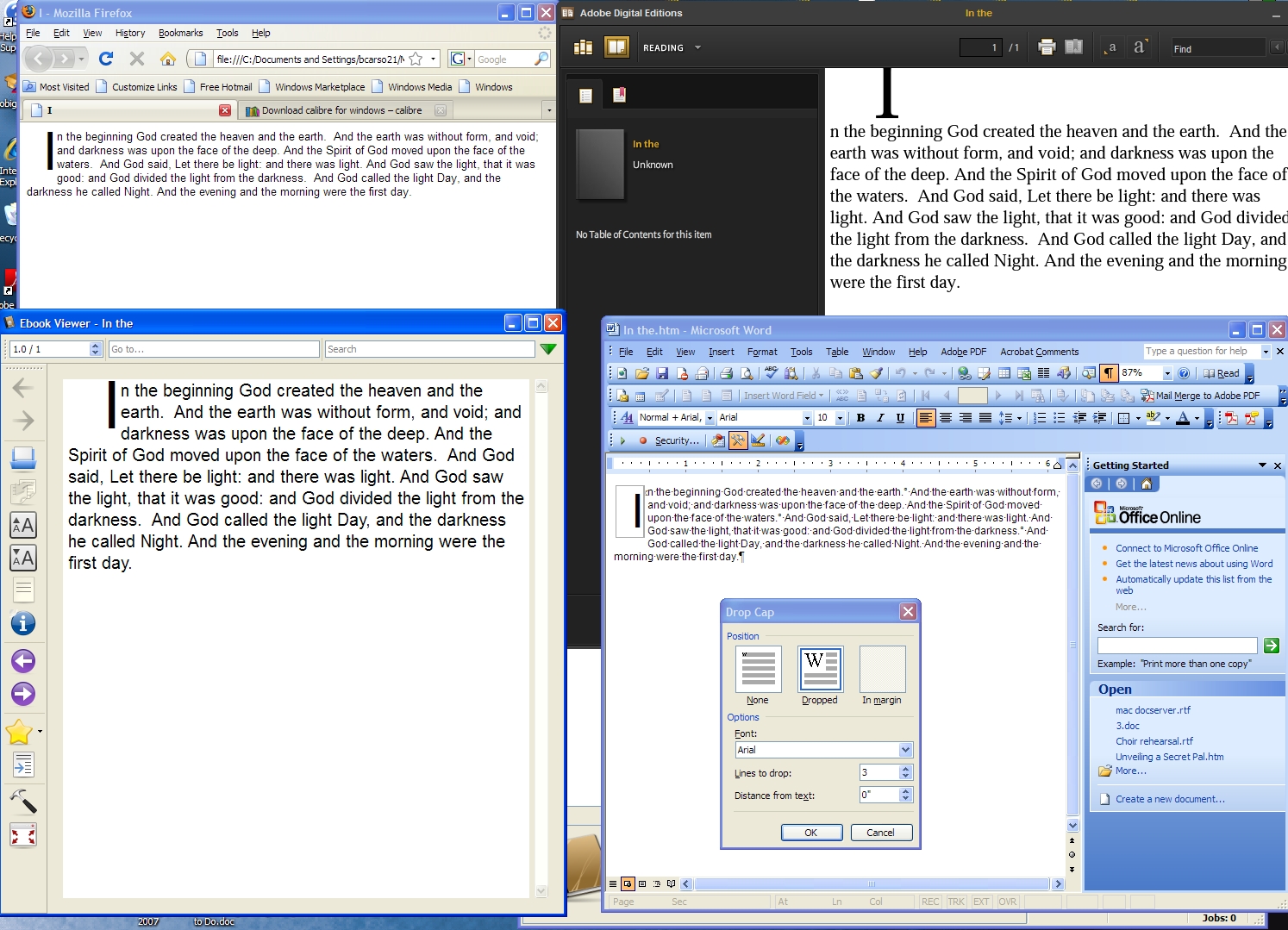
Task: Increase text size in Adobe Digital Editions
Action: point(1140,47)
